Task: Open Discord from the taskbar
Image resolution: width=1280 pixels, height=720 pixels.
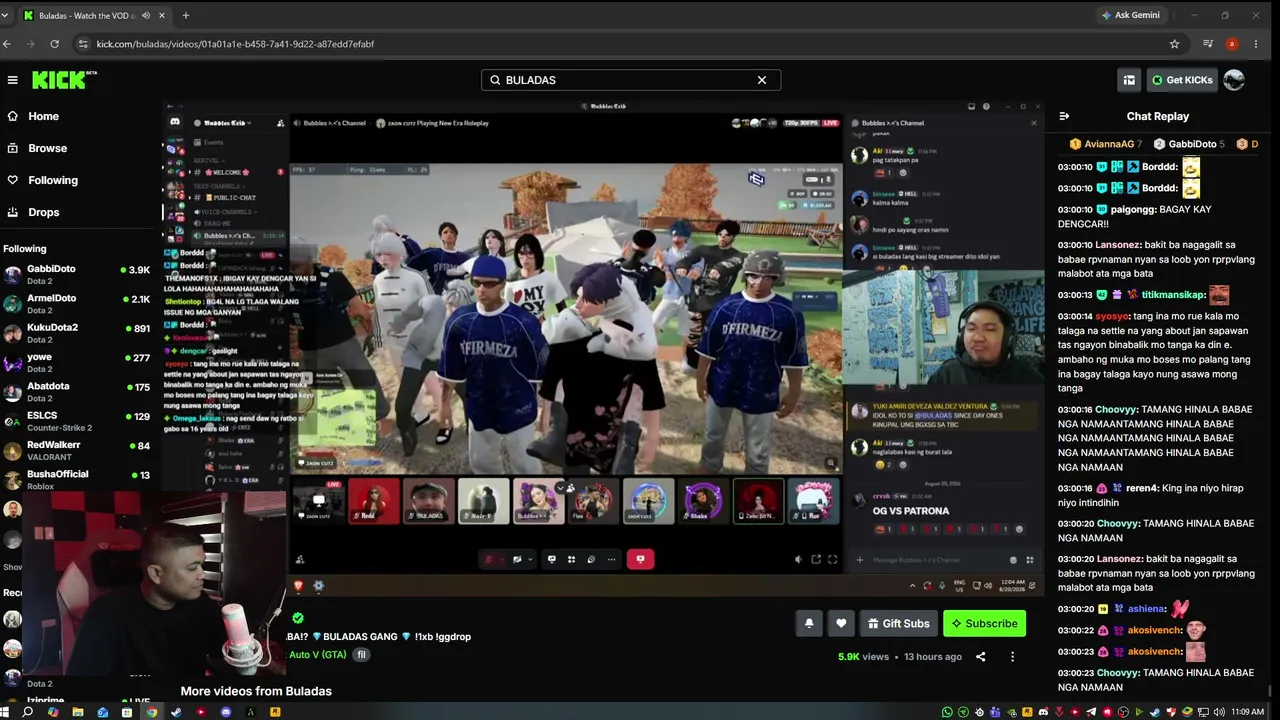Action: 226,712
